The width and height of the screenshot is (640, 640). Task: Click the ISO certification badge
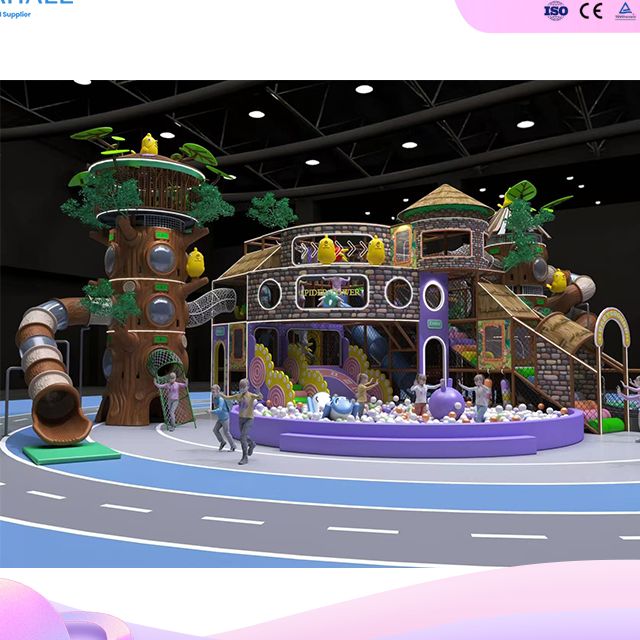[555, 11]
